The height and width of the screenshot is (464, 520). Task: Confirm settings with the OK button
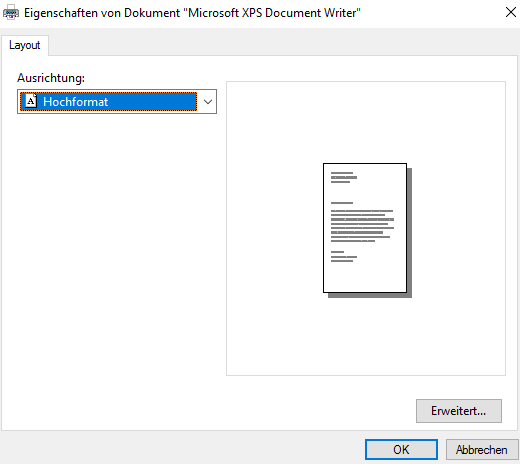tap(401, 450)
